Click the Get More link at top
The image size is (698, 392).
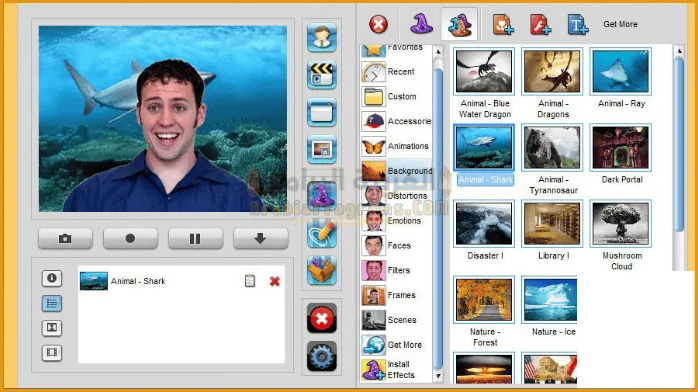[x=620, y=24]
